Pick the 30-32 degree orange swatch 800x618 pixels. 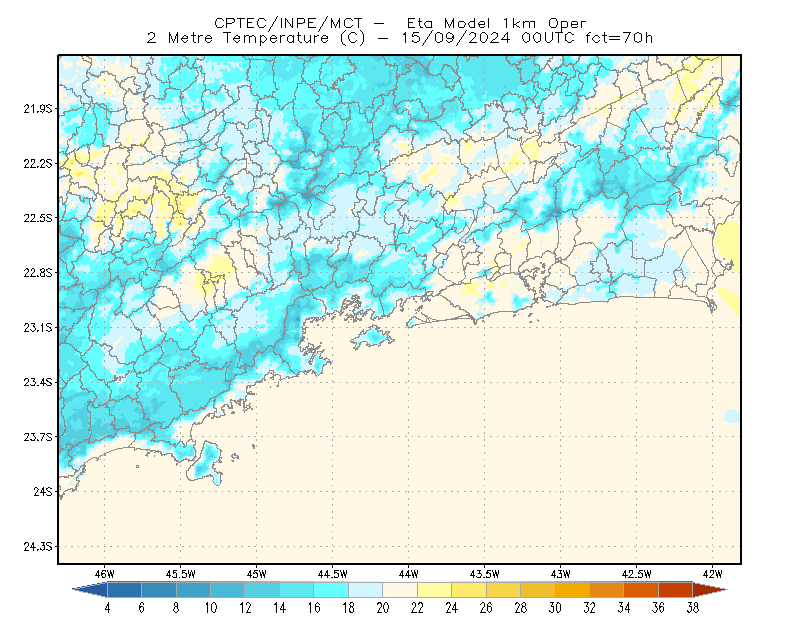tap(572, 590)
